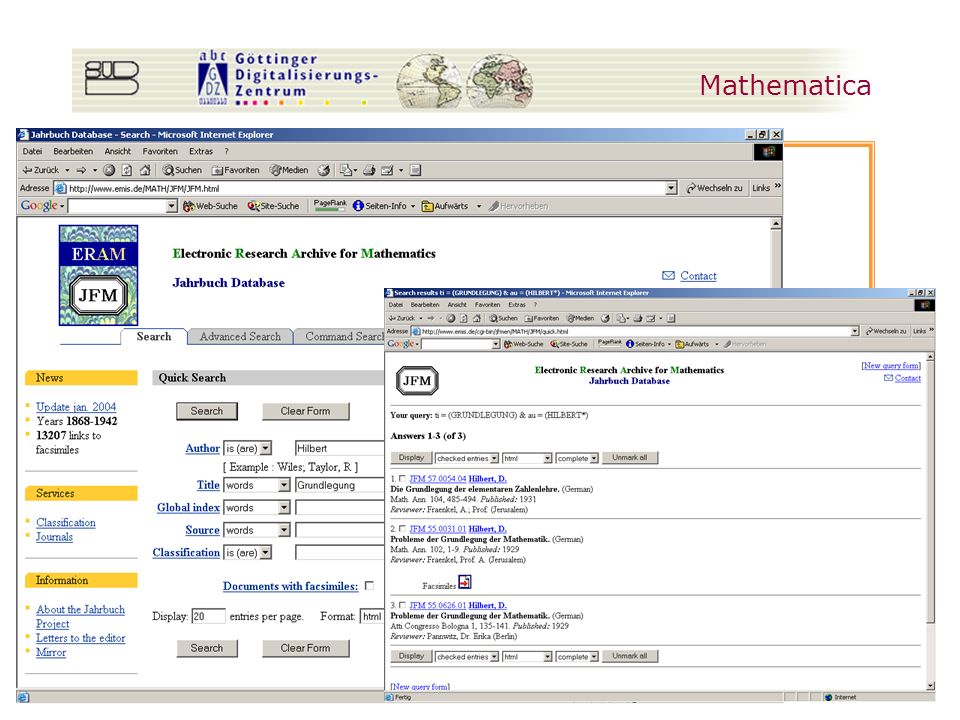Open the Title 'words' dropdown
Image resolution: width=960 pixels, height=720 pixels.
click(x=283, y=486)
